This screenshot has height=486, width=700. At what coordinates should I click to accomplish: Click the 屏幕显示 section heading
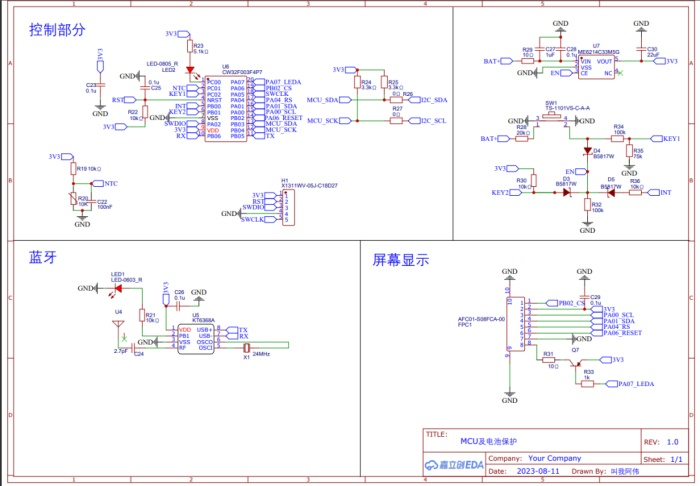pos(400,260)
